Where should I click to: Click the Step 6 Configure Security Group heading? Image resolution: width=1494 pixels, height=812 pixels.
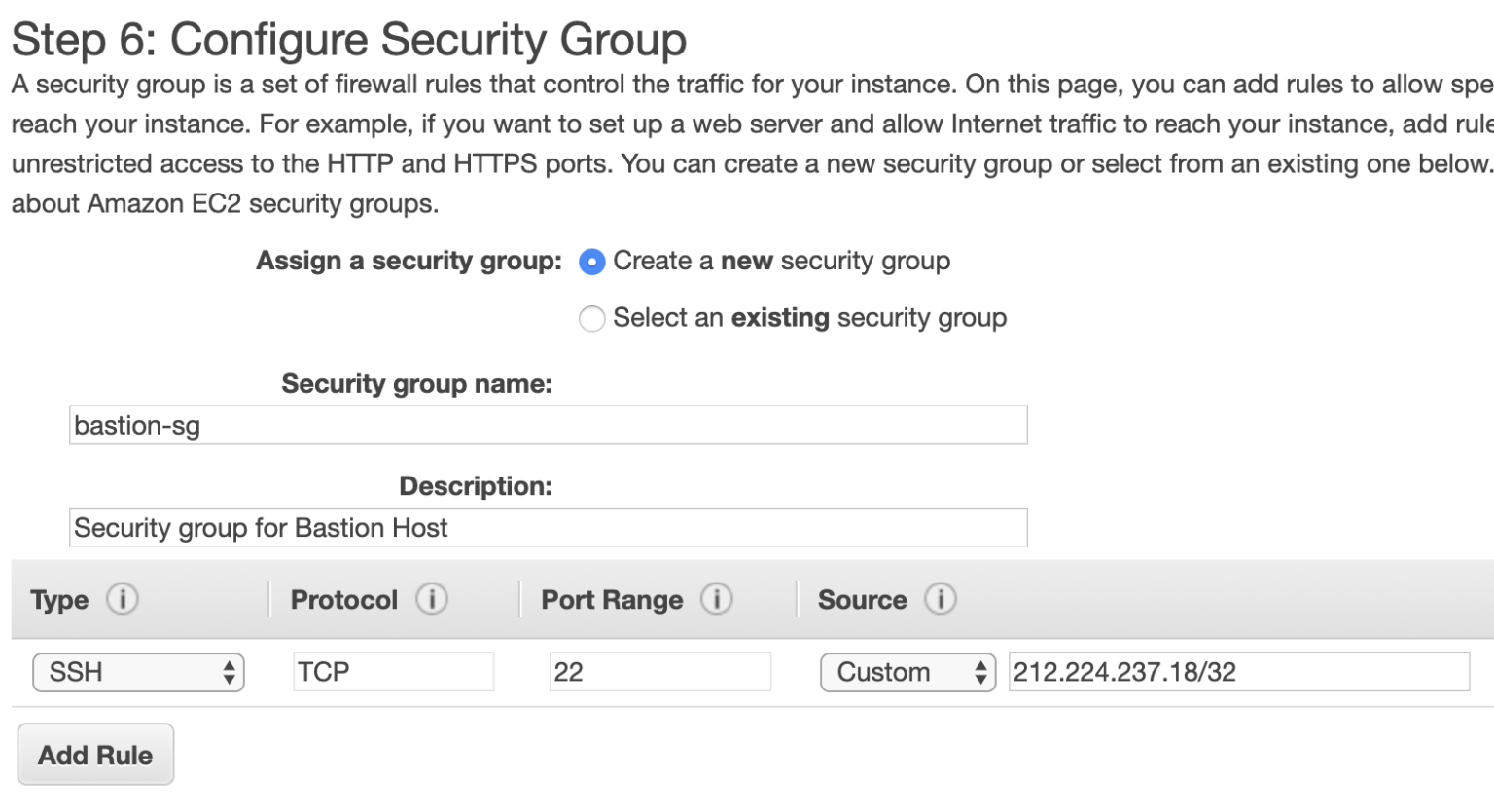tap(349, 40)
